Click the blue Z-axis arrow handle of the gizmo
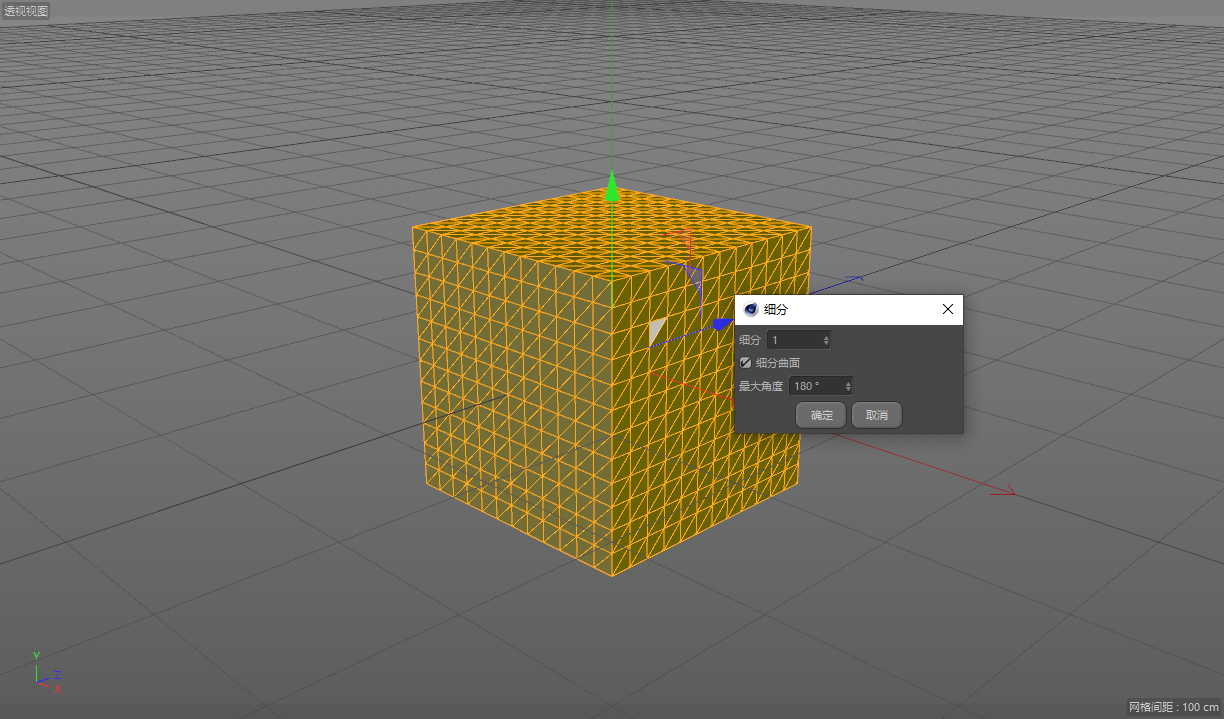Viewport: 1224px width, 719px height. pos(722,325)
